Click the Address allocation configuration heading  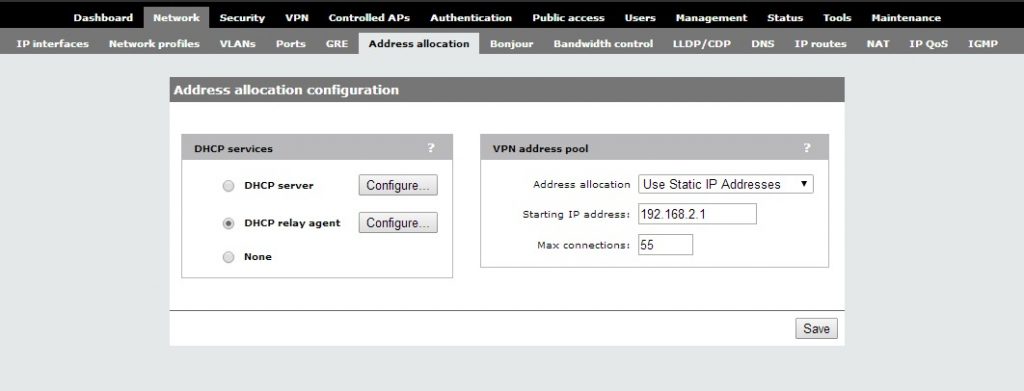[x=286, y=90]
